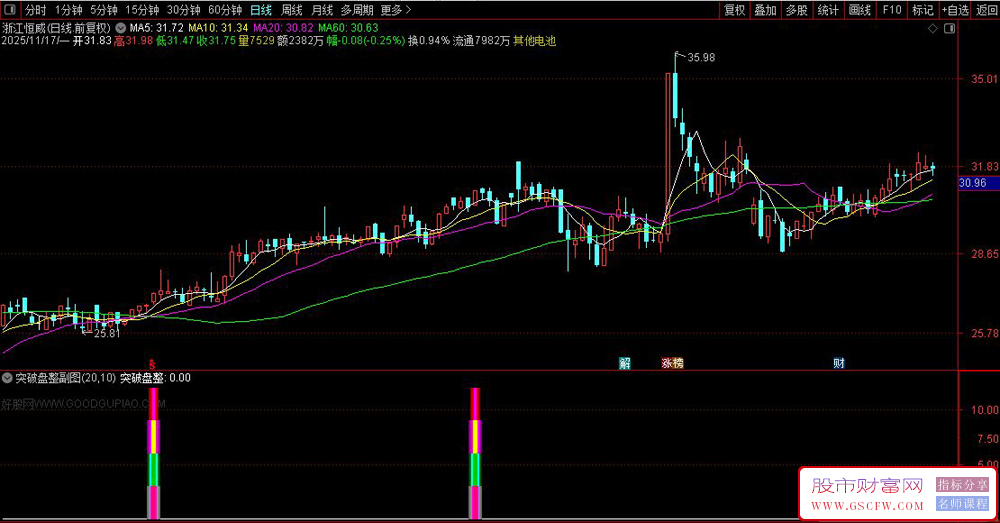Click the stock title 浙江恒威(日线.前复权)

click(x=56, y=28)
